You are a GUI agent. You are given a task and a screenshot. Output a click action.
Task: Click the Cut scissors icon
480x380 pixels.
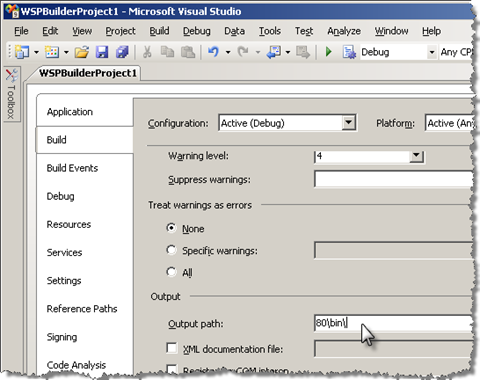click(147, 52)
